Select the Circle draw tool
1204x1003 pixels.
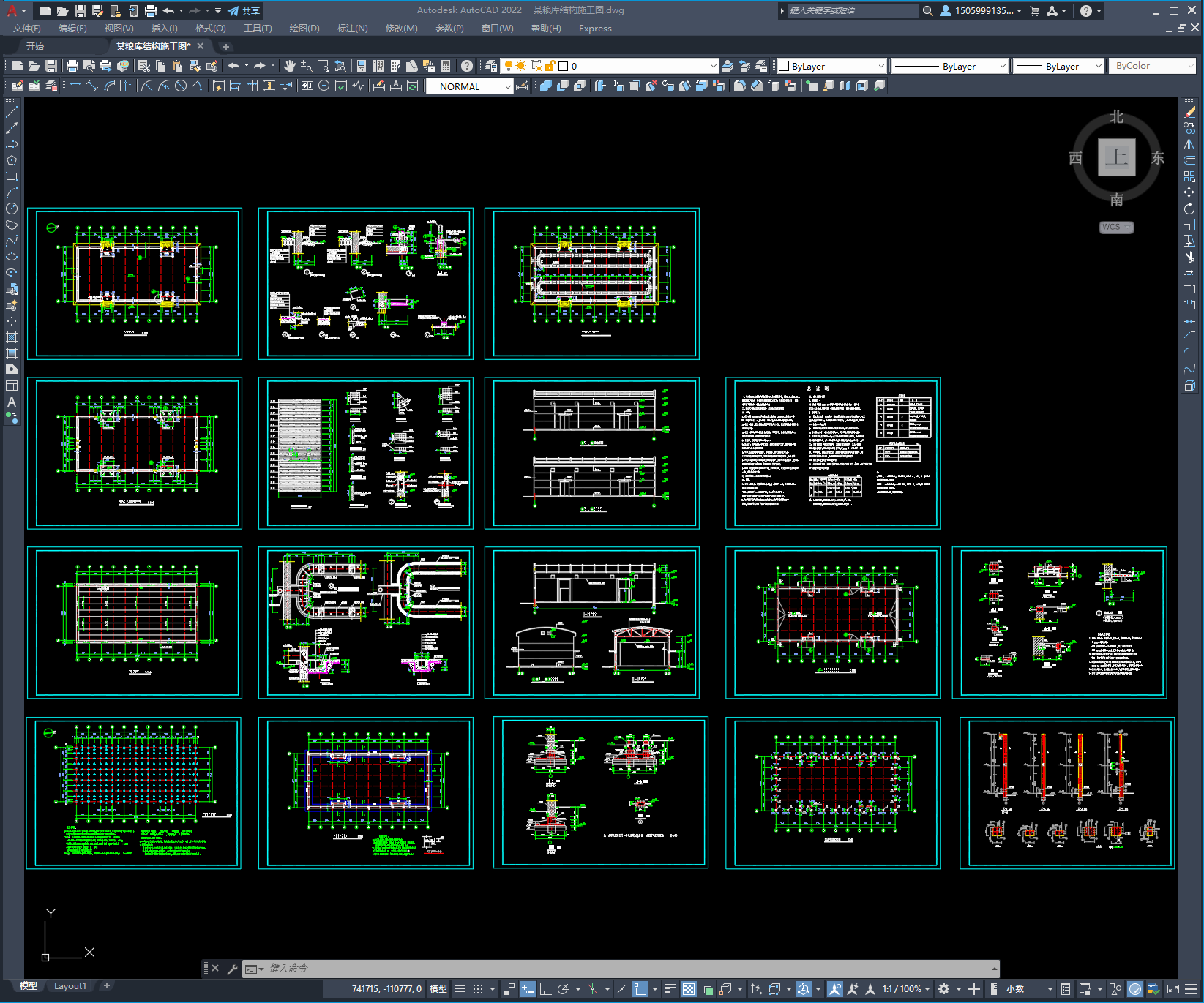(x=12, y=209)
